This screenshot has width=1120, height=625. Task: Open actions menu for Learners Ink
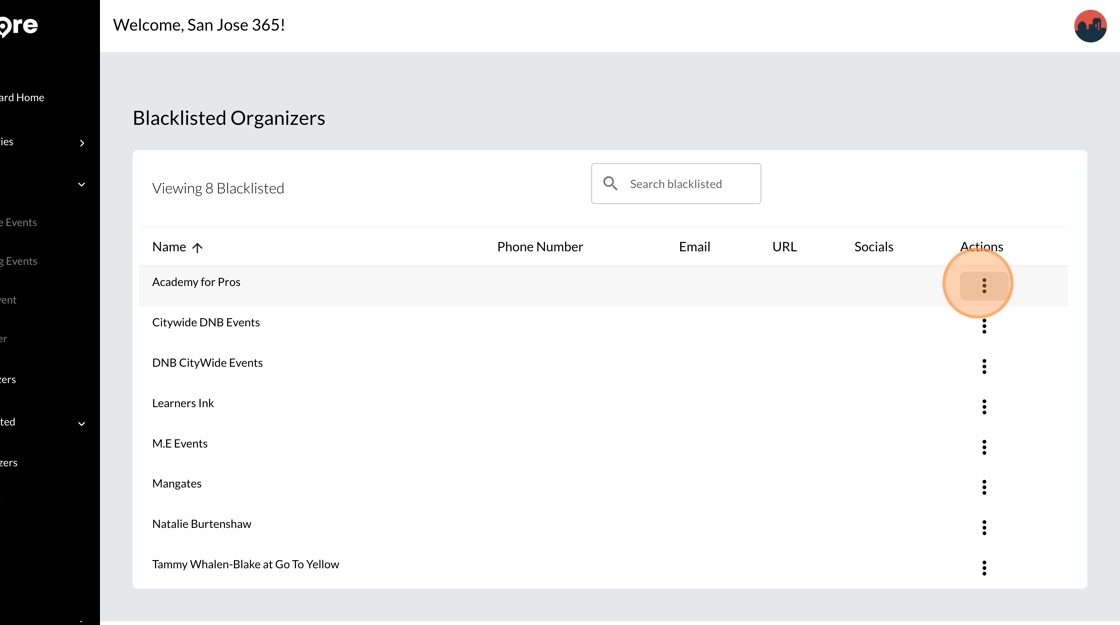(984, 407)
